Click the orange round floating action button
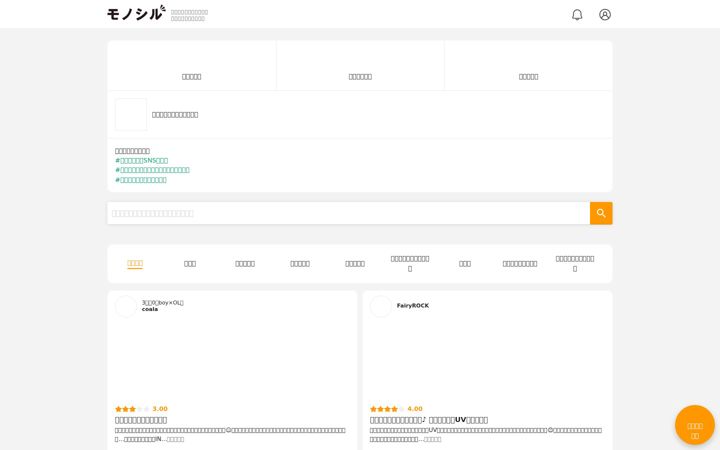The width and height of the screenshot is (720, 450). click(695, 425)
